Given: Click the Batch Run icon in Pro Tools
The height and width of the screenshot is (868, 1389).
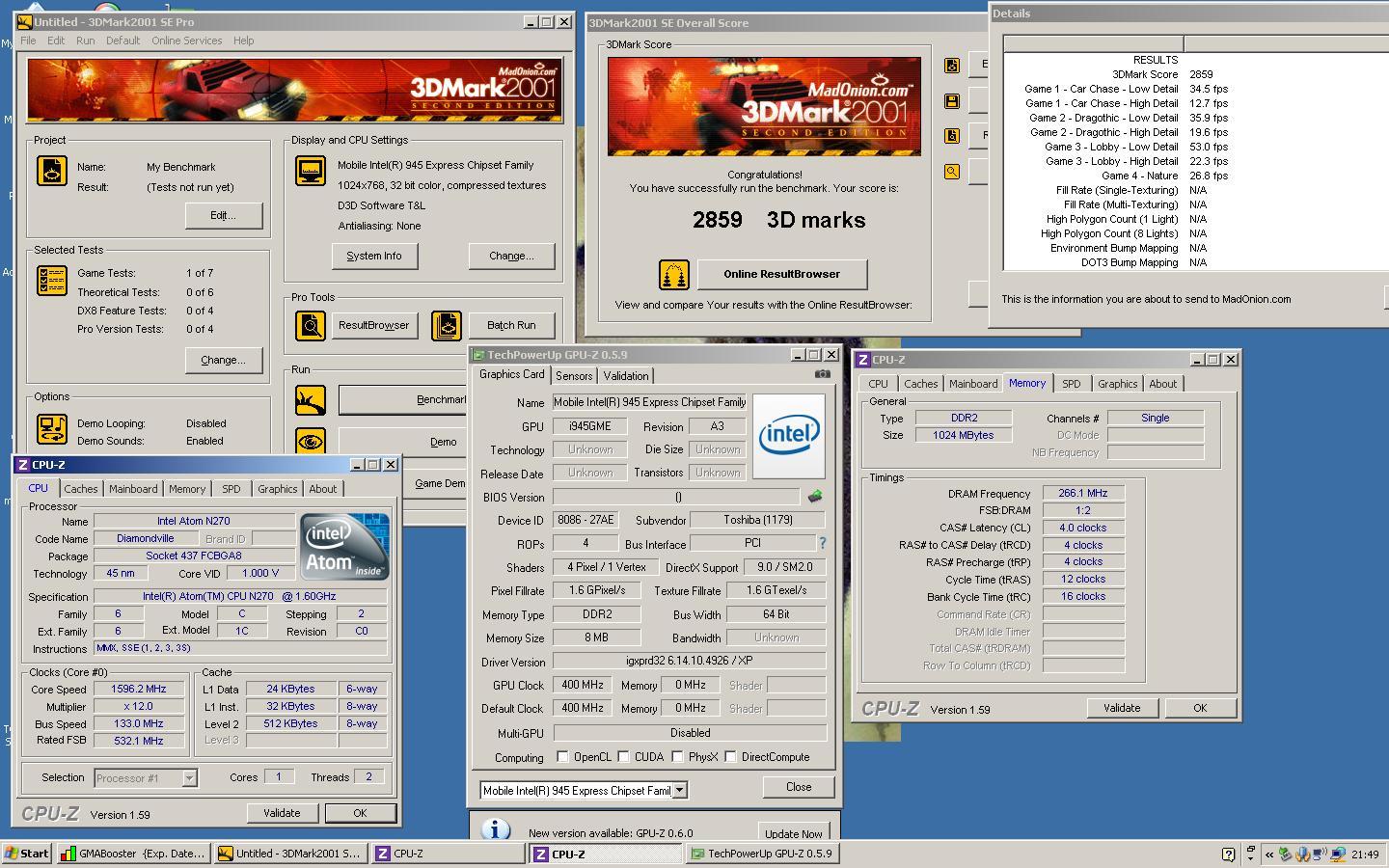Looking at the screenshot, I should pyautogui.click(x=447, y=326).
